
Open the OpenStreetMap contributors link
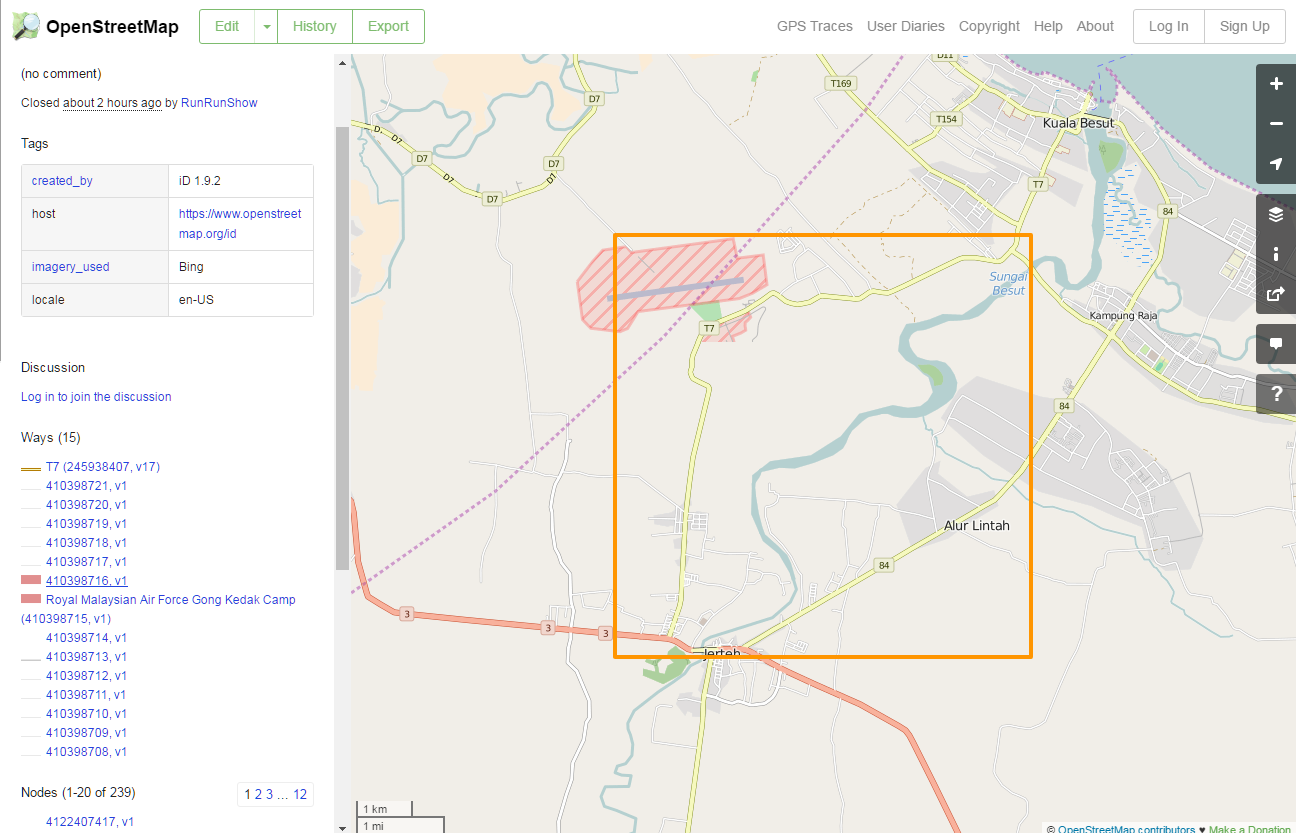(1126, 829)
